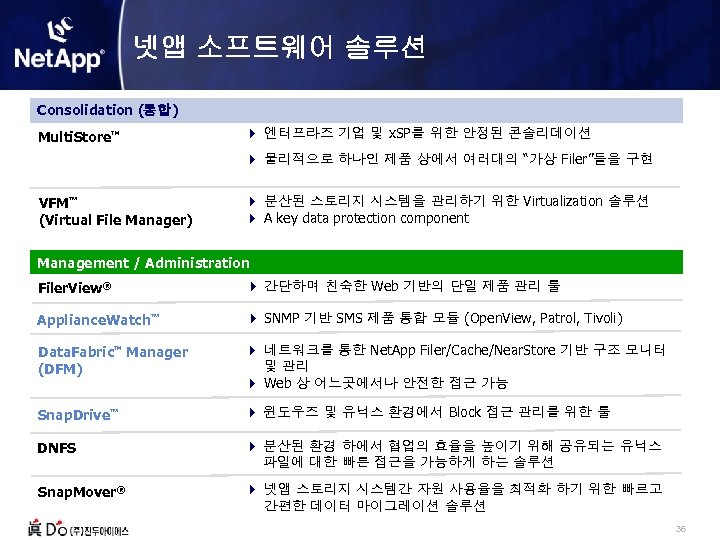Select the DNFS product name
The image size is (720, 540).
[57, 448]
